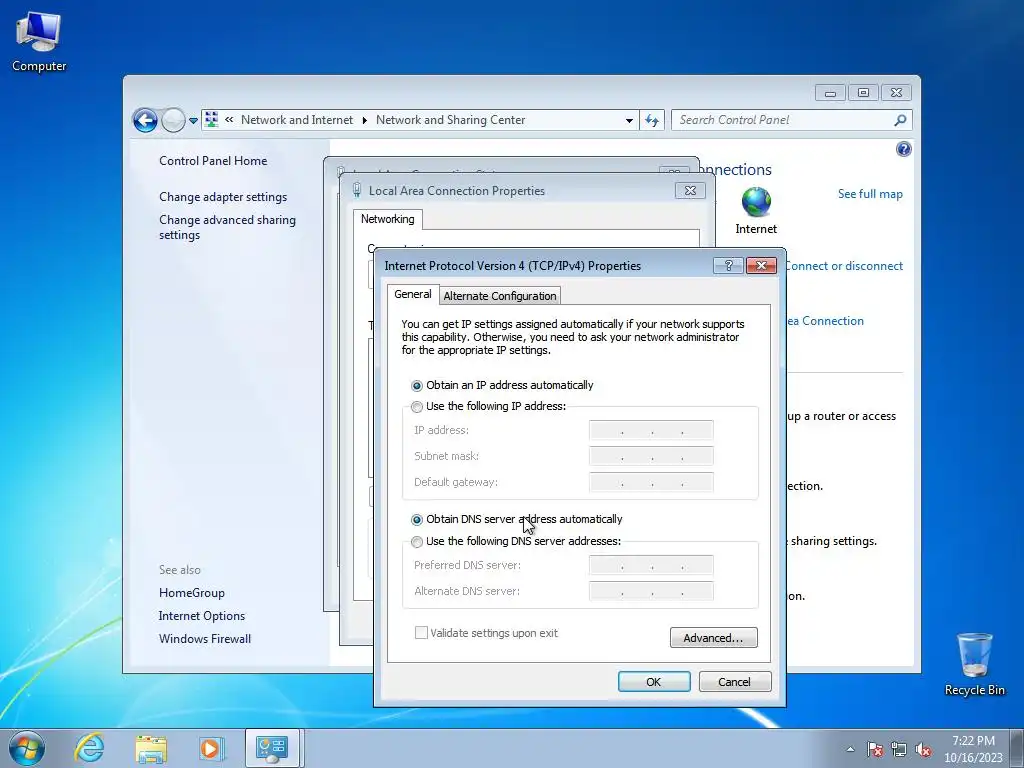Open the Internet Options link
1024x768 pixels.
202,616
